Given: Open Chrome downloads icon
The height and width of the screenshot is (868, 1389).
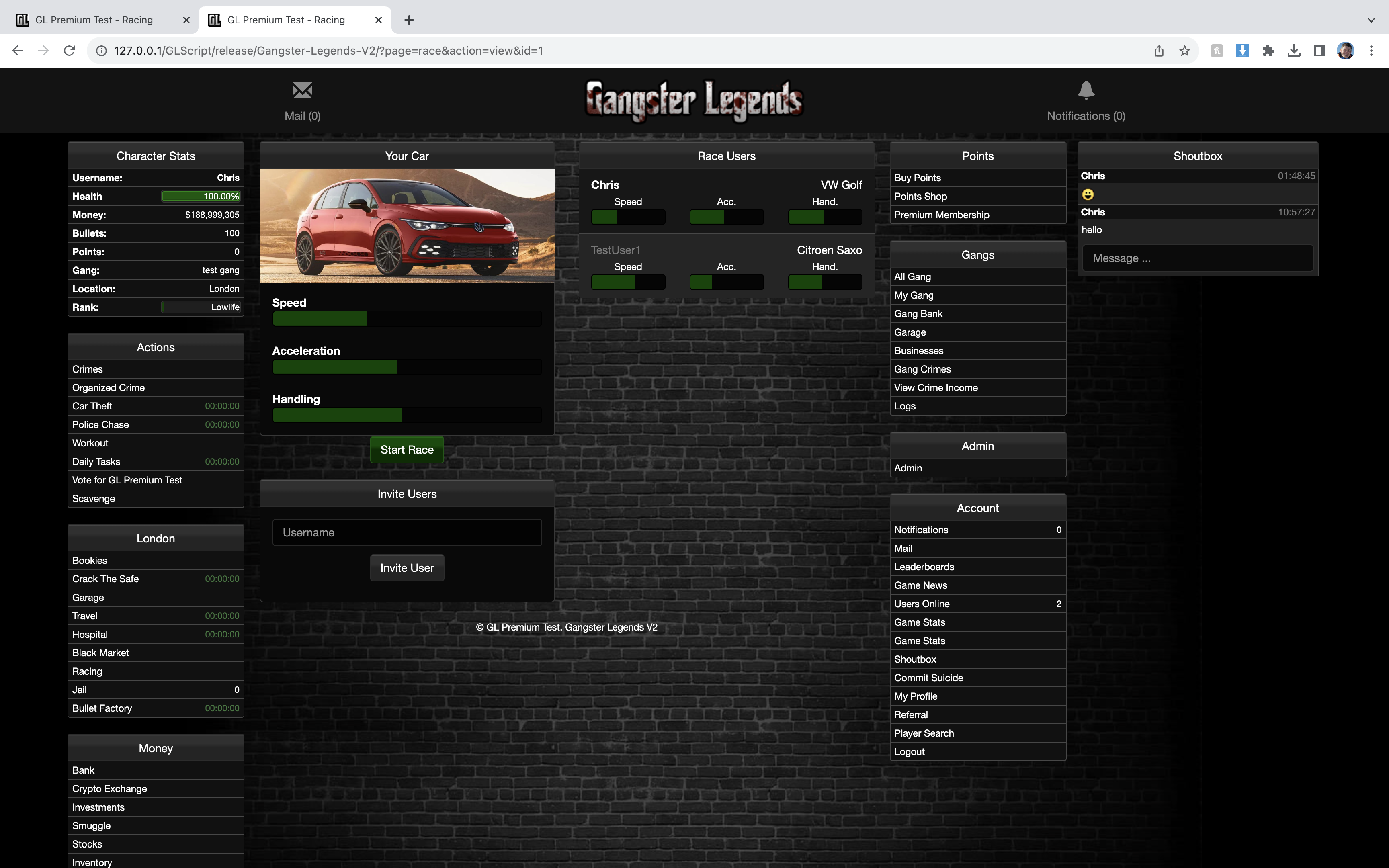Looking at the screenshot, I should (x=1294, y=51).
